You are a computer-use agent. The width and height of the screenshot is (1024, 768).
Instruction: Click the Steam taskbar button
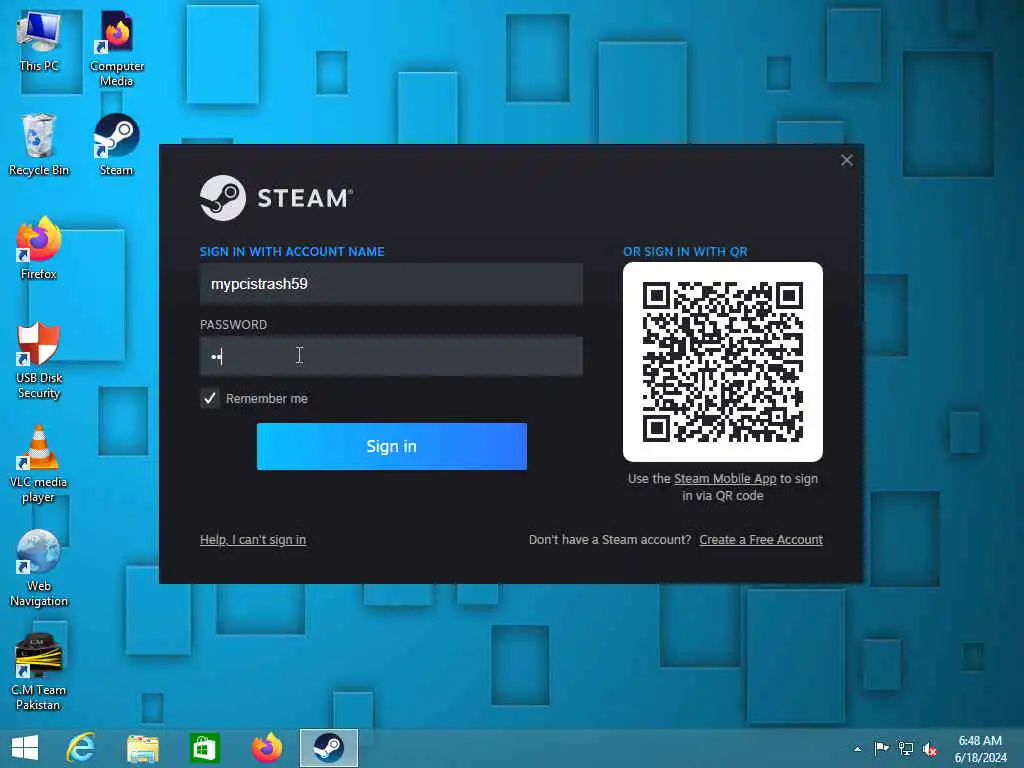(x=328, y=748)
